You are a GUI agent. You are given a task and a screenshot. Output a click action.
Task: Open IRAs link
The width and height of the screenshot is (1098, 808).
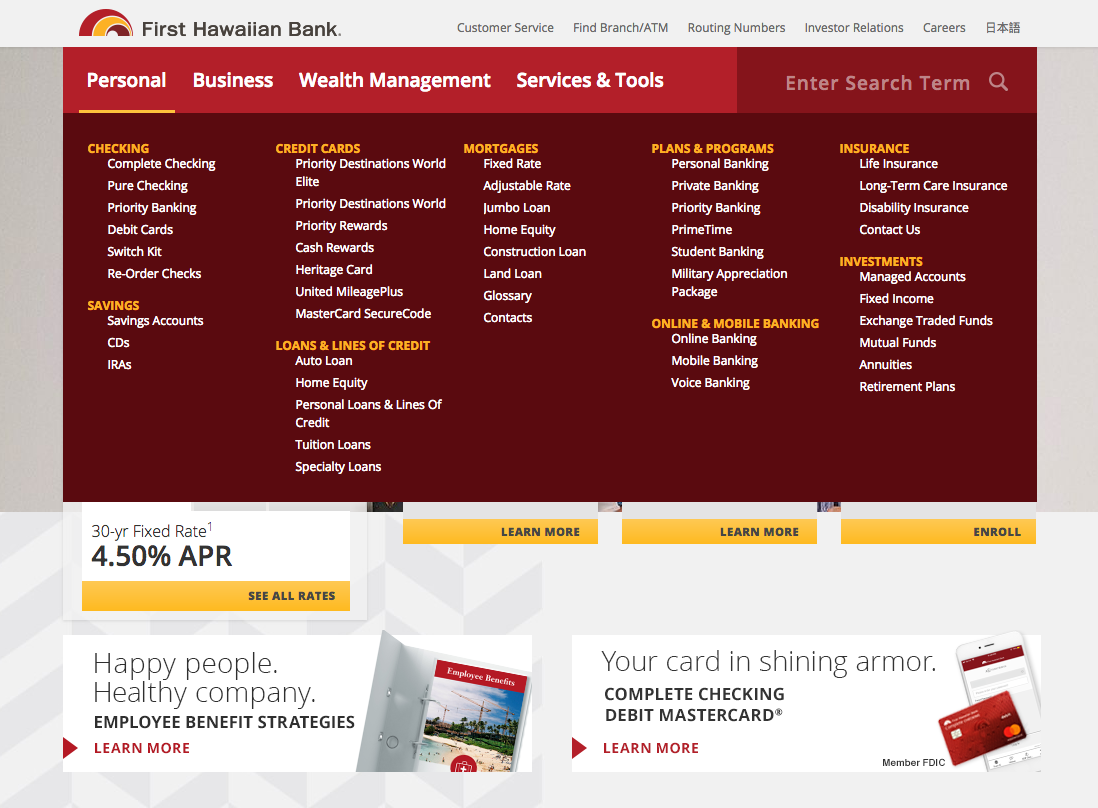point(119,365)
